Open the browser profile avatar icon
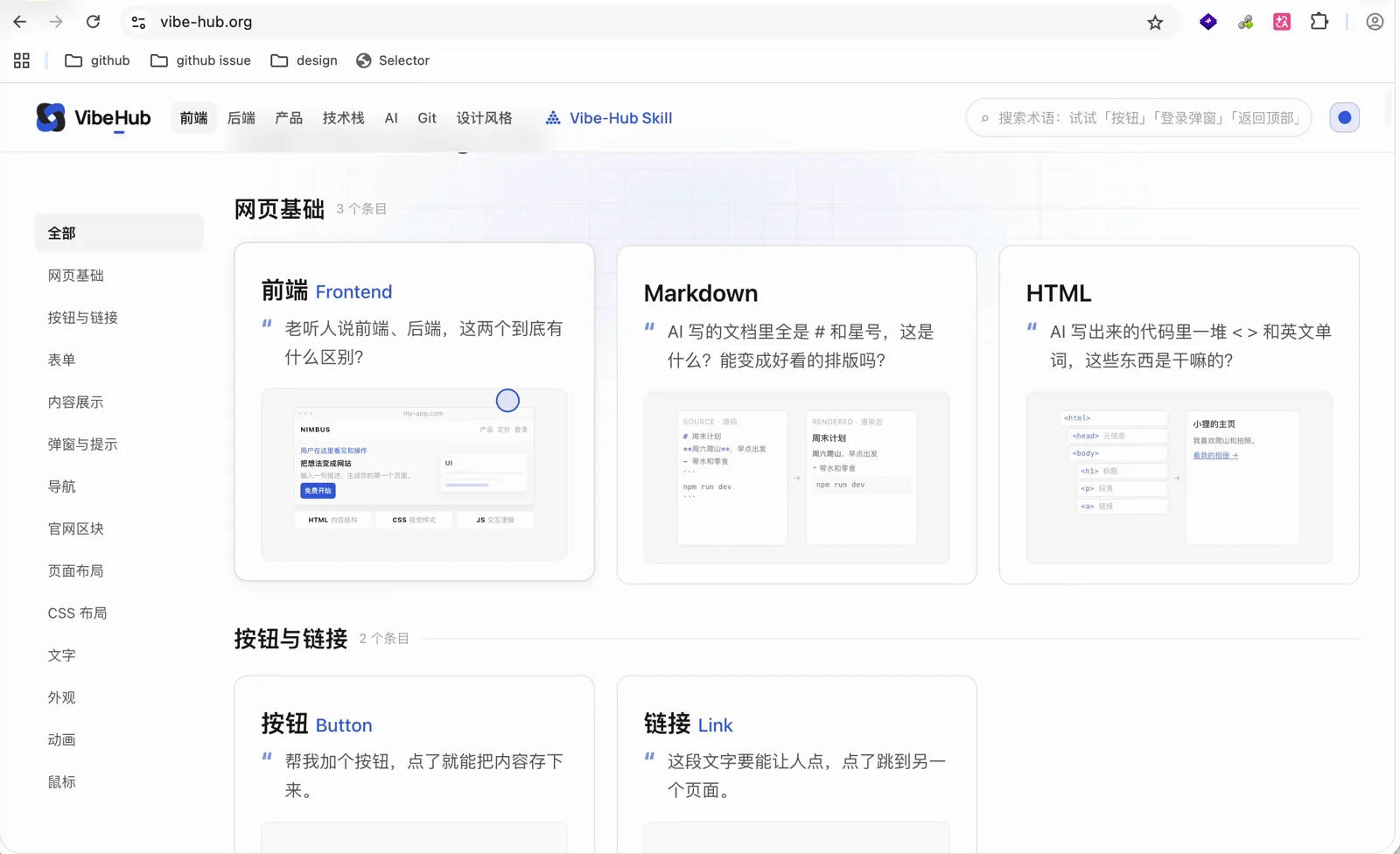1400x854 pixels. tap(1375, 22)
